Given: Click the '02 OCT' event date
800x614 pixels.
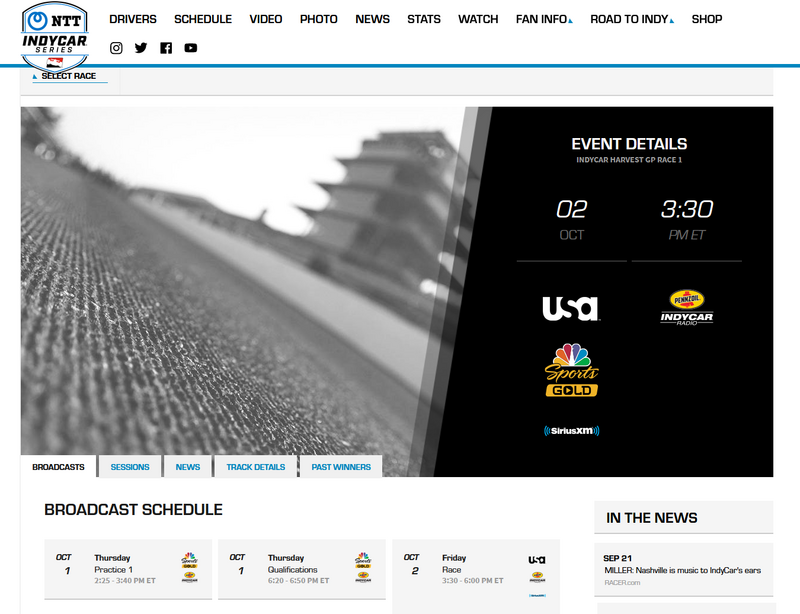Looking at the screenshot, I should point(571,219).
